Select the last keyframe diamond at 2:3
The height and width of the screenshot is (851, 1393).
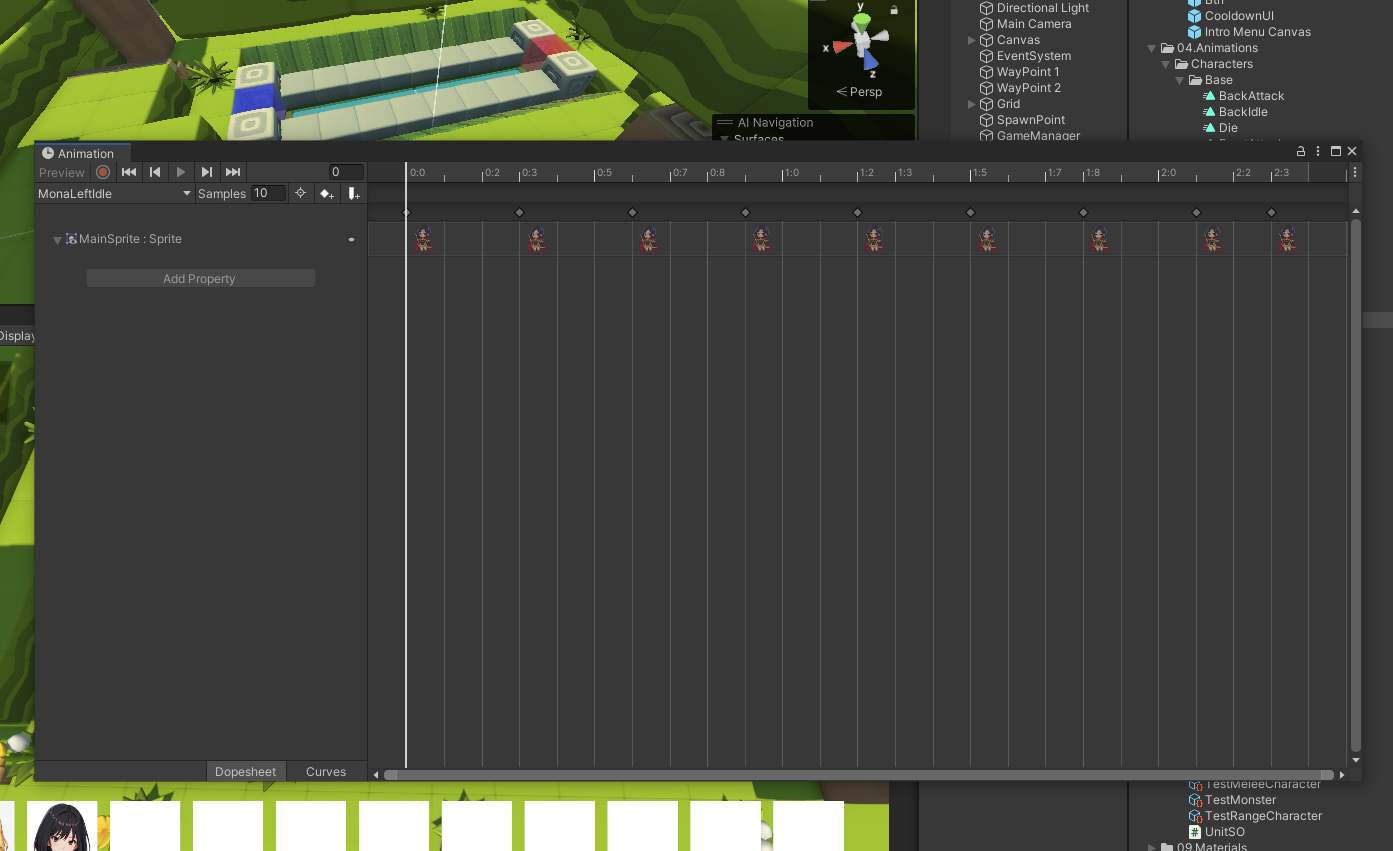coord(1271,212)
